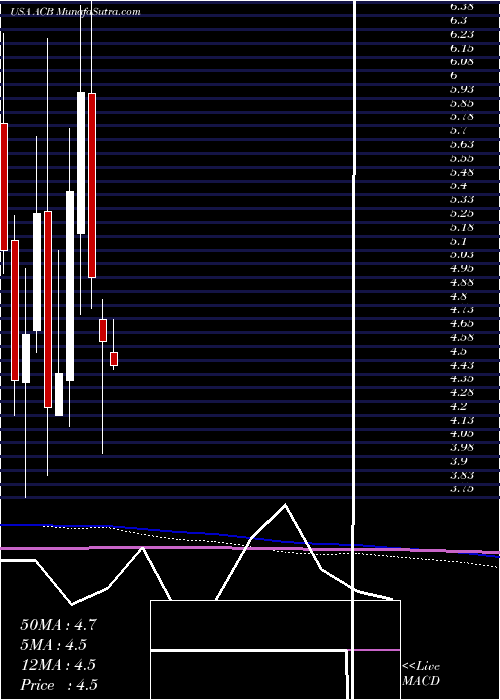Image resolution: width=500 pixels, height=700 pixels.
Task: Click the 3.9 price axis label
Action: 458,461
